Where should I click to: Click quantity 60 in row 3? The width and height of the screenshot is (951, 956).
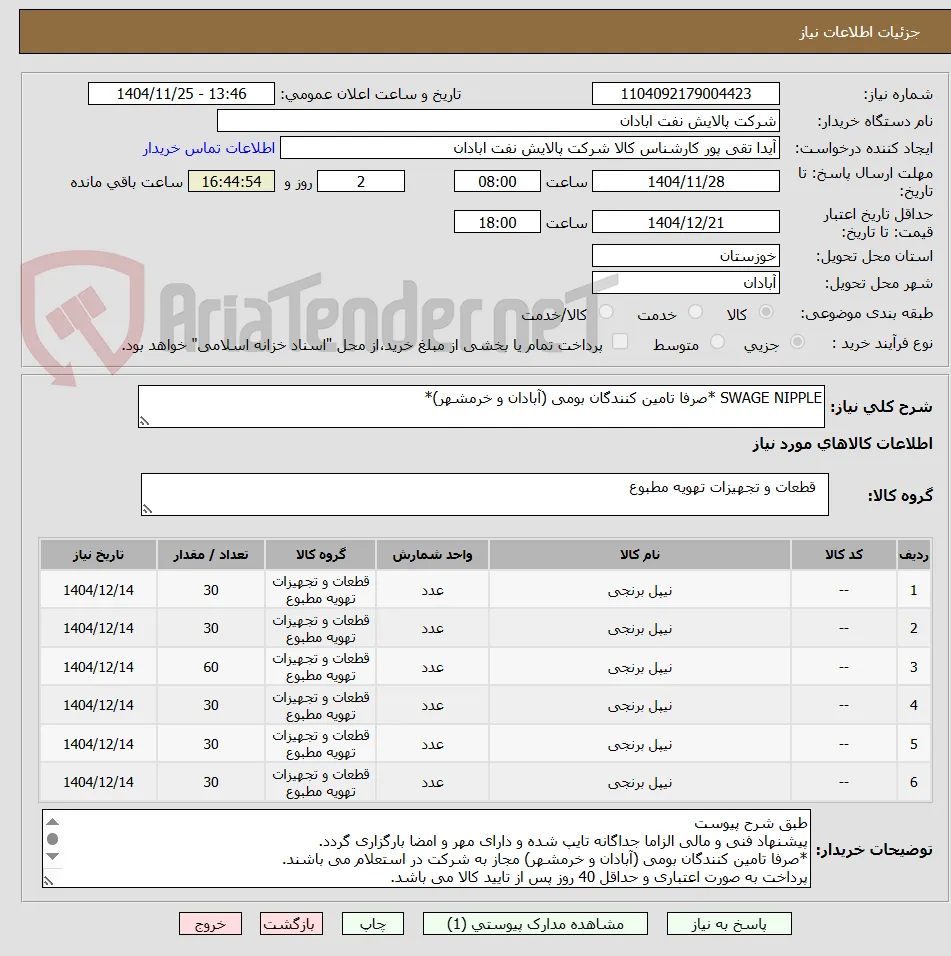point(211,667)
